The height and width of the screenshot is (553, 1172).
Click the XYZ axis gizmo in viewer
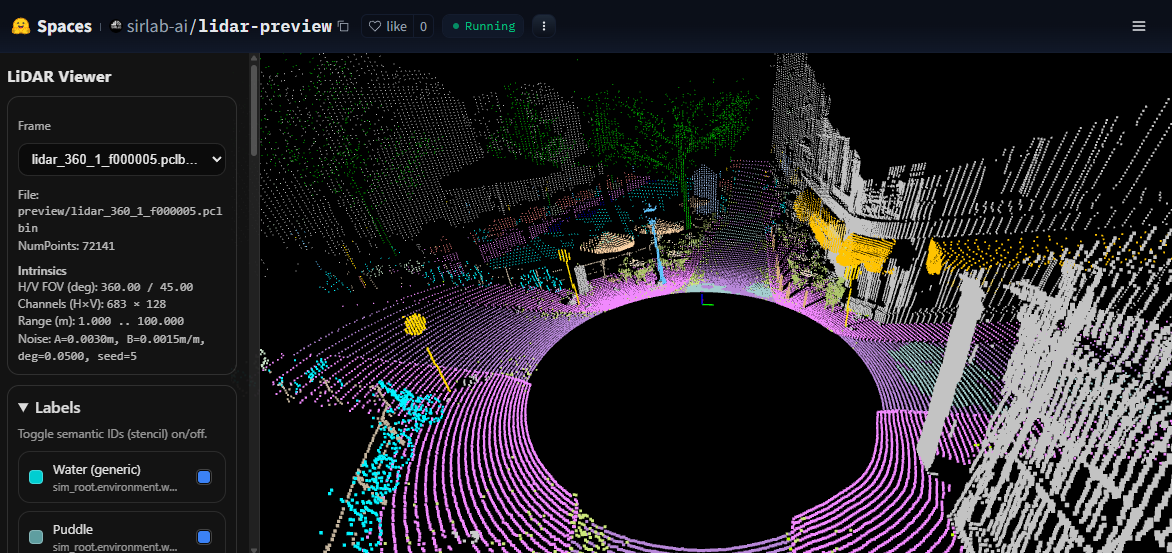tap(706, 300)
